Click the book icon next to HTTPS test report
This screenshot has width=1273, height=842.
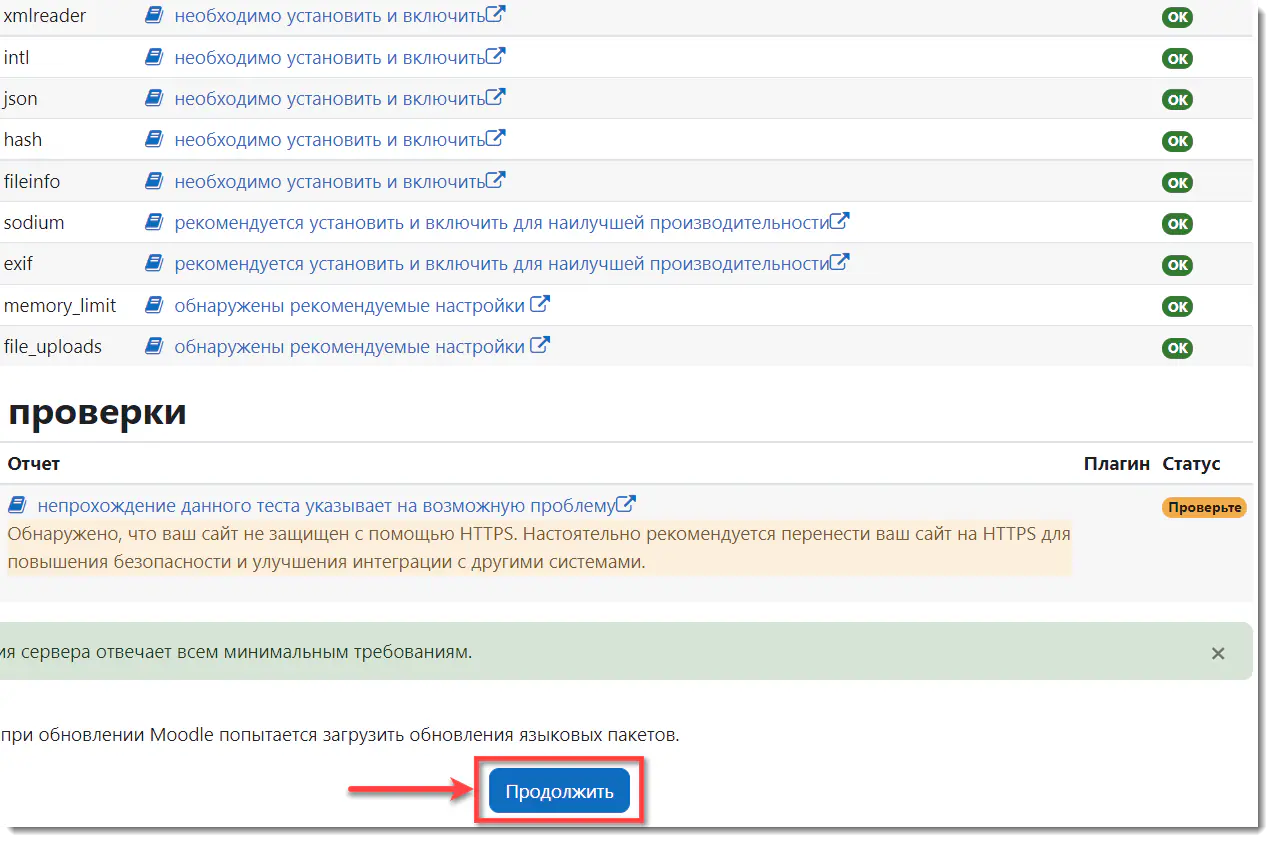click(x=16, y=504)
